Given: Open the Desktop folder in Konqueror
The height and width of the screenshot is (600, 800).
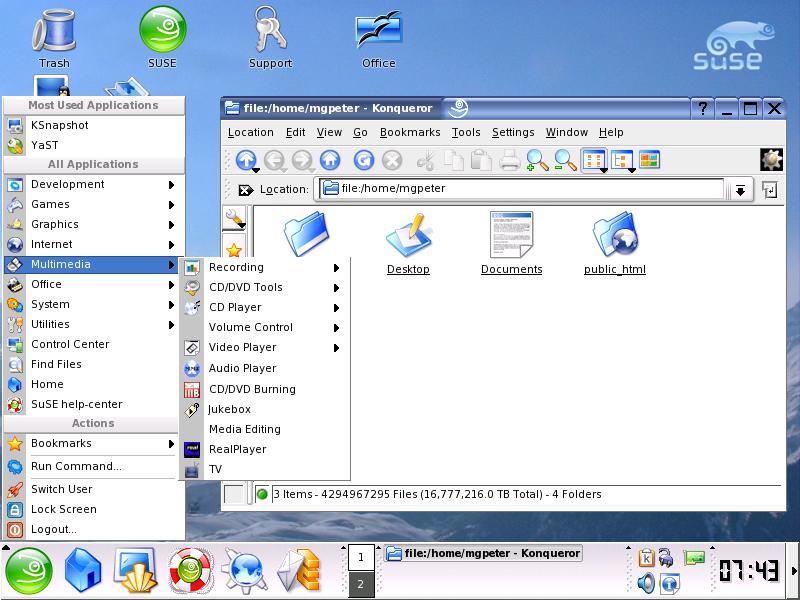Looking at the screenshot, I should [x=408, y=244].
